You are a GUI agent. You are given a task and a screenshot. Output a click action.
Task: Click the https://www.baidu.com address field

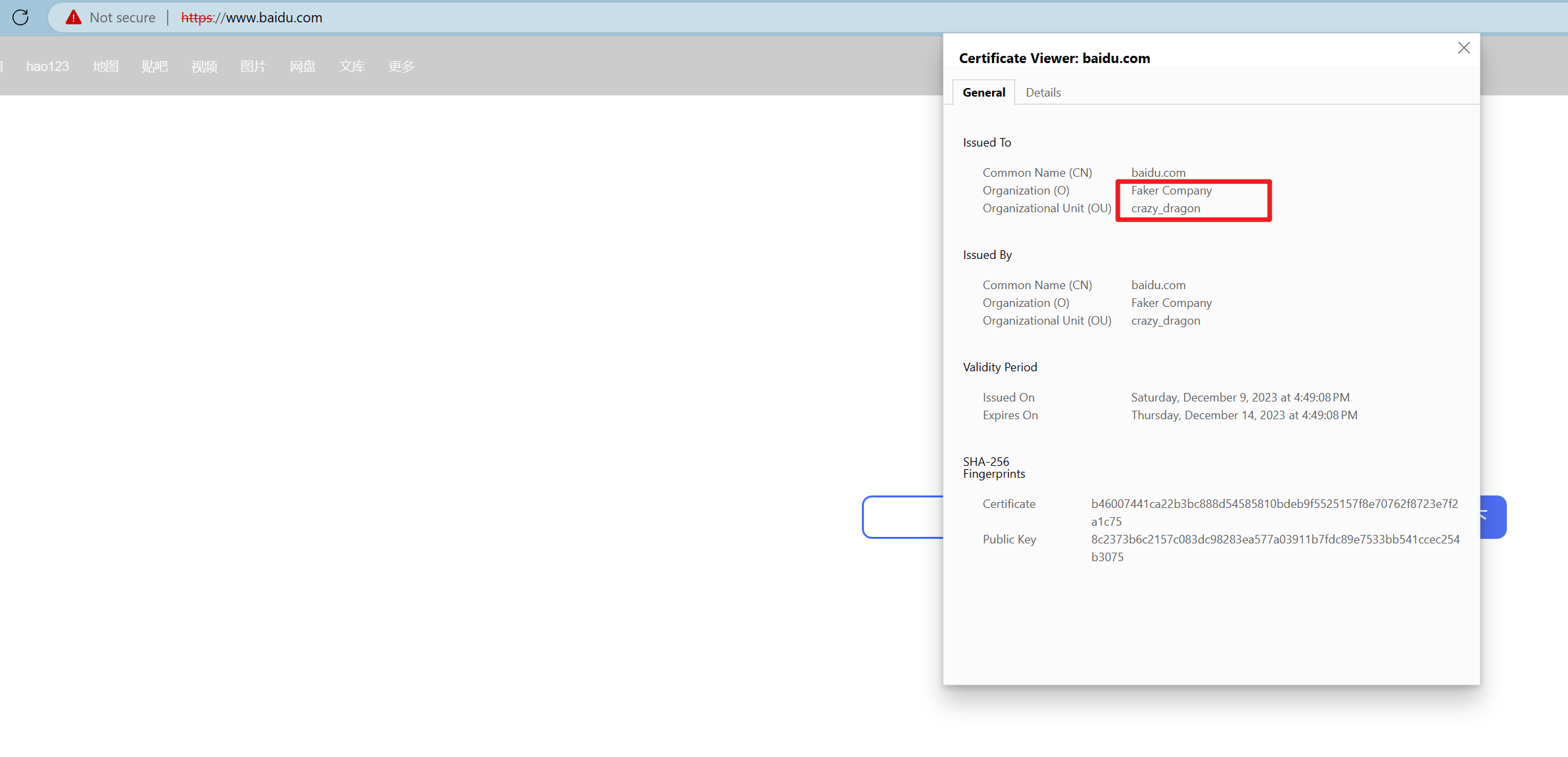click(x=251, y=18)
